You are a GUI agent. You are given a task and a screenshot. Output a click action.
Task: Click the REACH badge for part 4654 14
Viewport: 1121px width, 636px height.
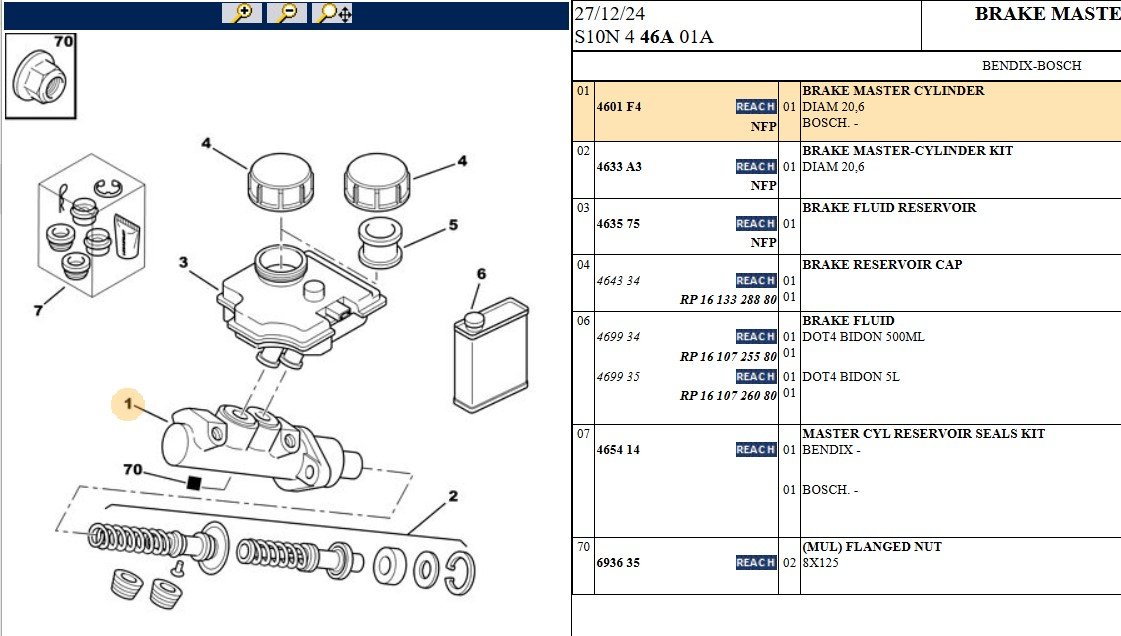pyautogui.click(x=756, y=449)
